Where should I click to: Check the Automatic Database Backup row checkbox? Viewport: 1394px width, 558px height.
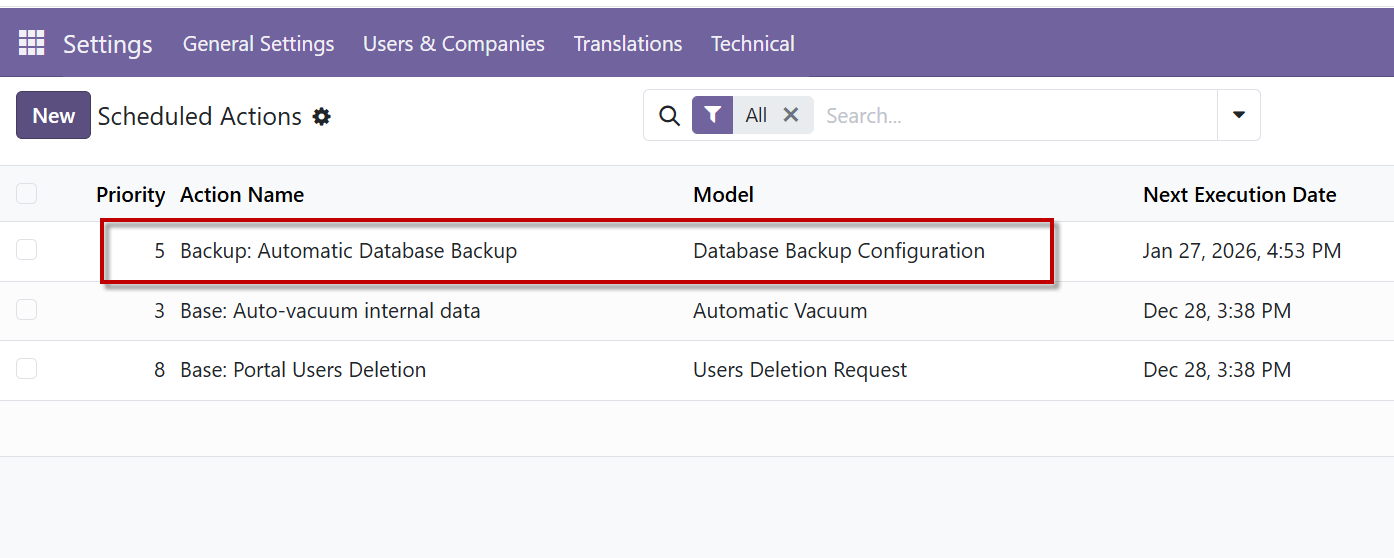(x=27, y=250)
